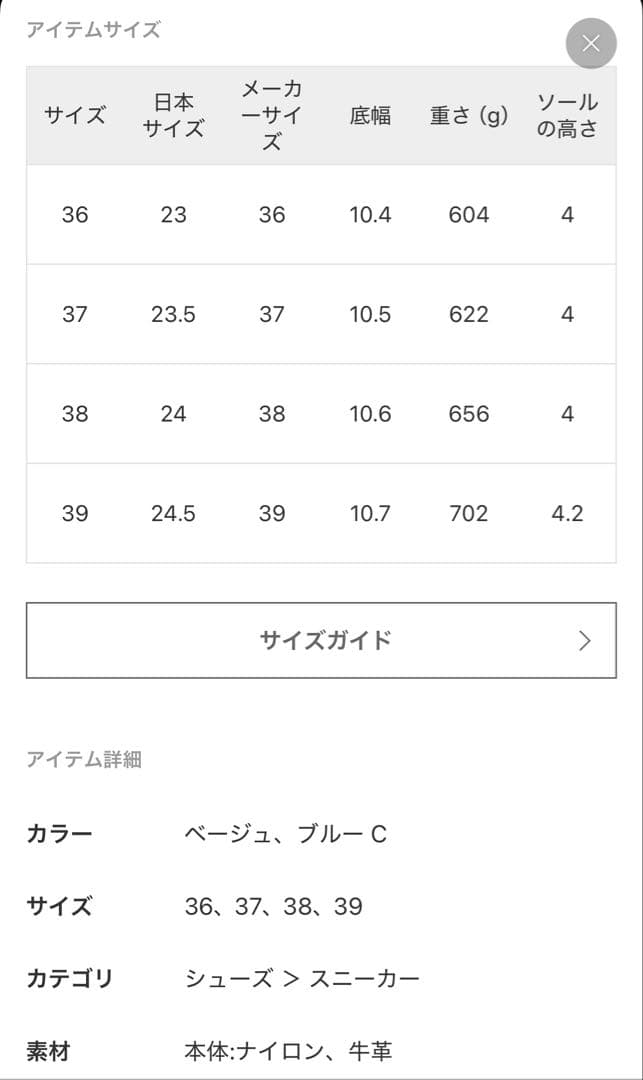The width and height of the screenshot is (643, 1080).
Task: Click the アイテム詳細 section heading
Action: (84, 760)
